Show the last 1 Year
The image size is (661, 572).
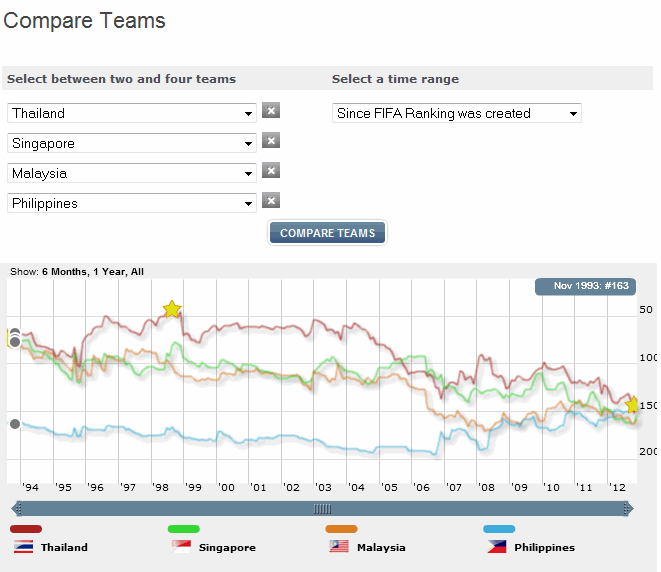tap(109, 272)
